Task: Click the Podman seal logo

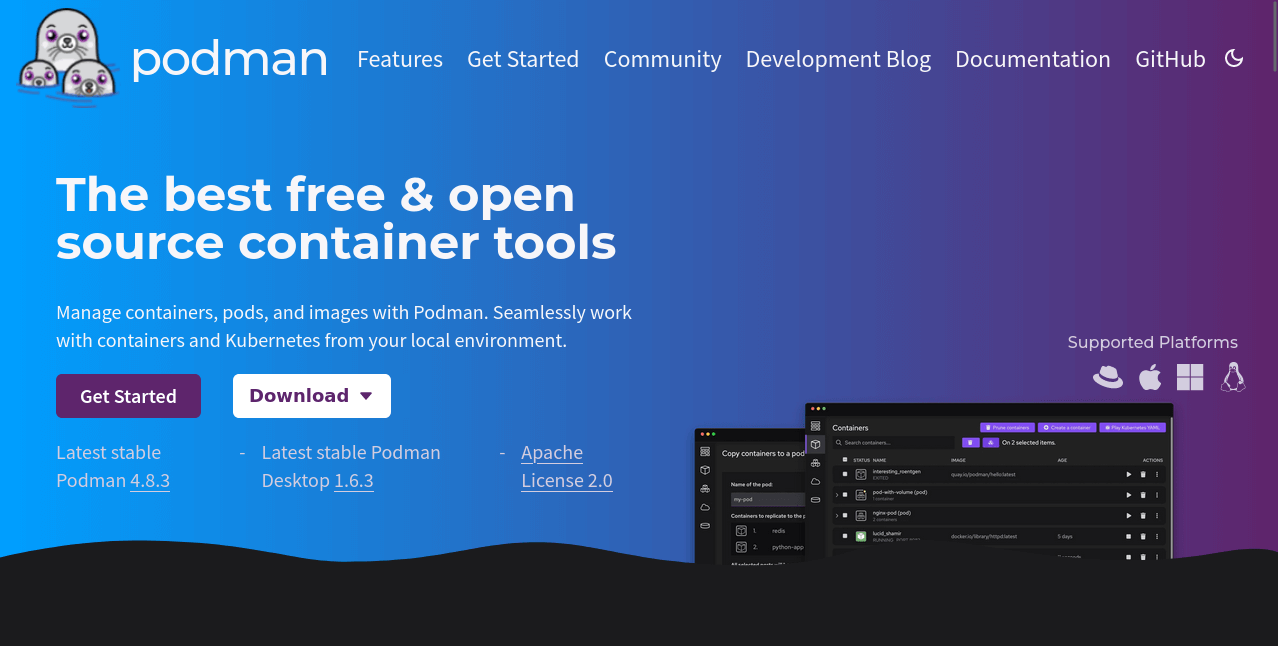Action: (65, 57)
